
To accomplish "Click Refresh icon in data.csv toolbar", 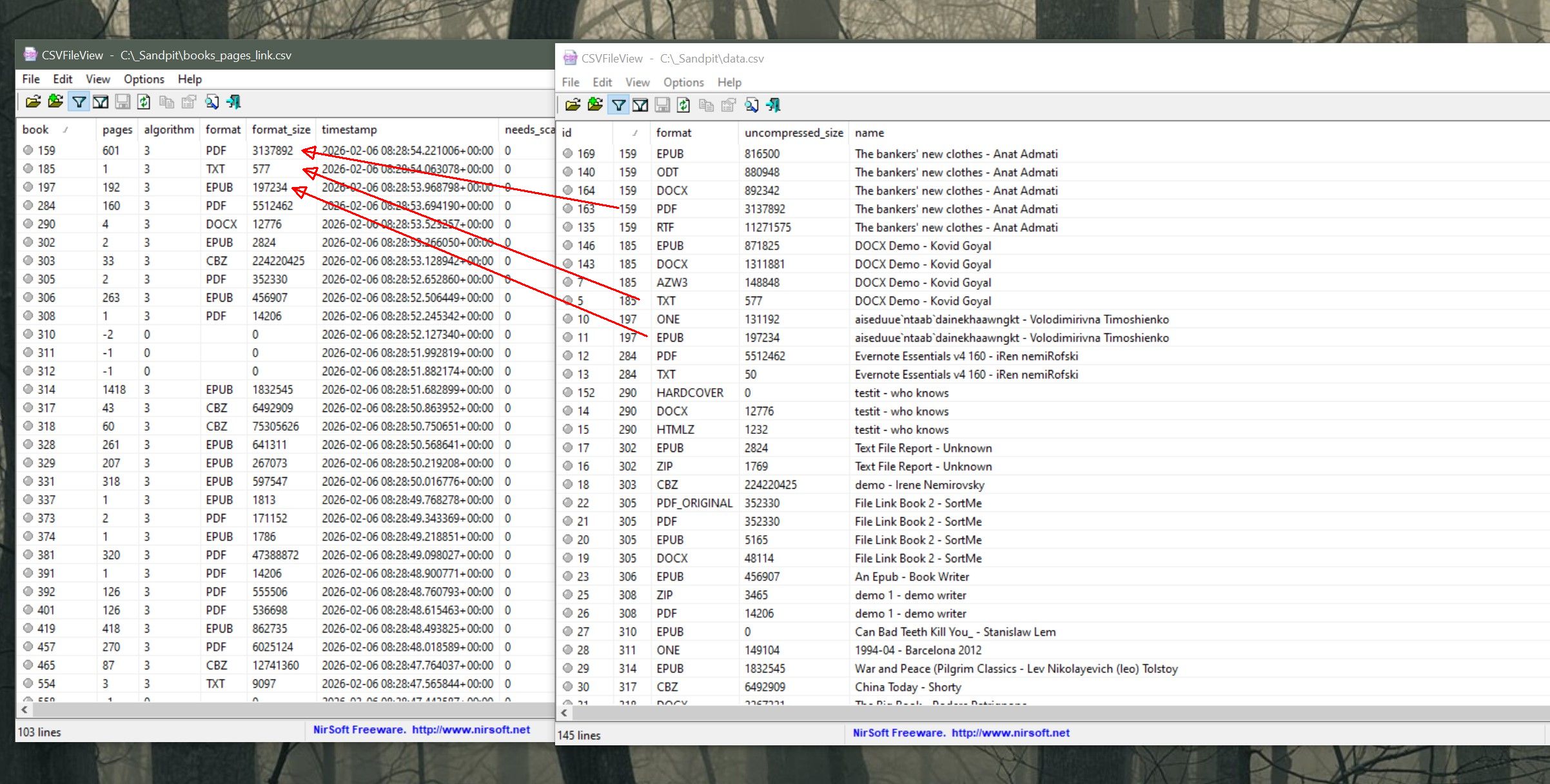I will point(683,105).
